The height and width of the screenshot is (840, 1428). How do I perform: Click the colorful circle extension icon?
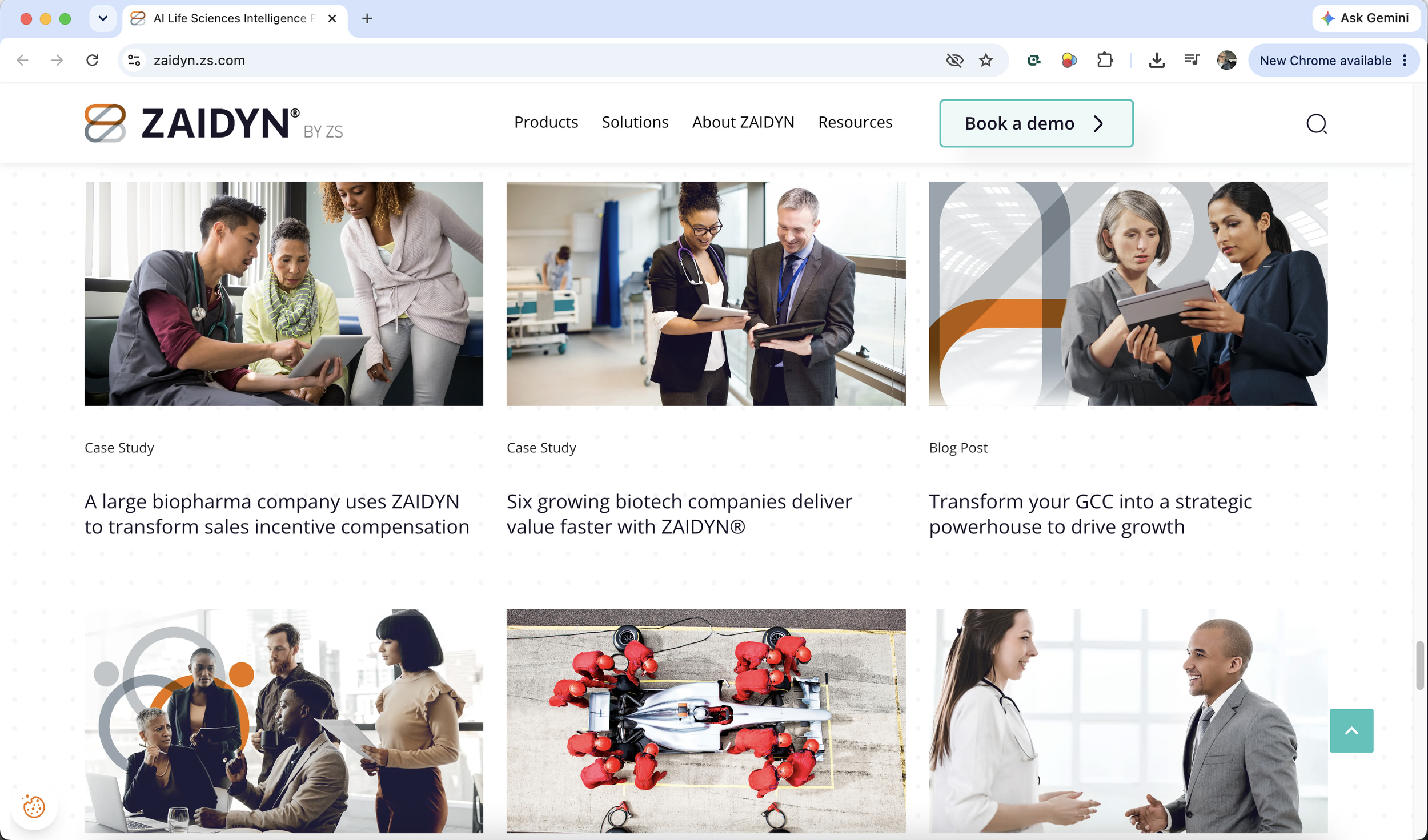tap(1069, 60)
